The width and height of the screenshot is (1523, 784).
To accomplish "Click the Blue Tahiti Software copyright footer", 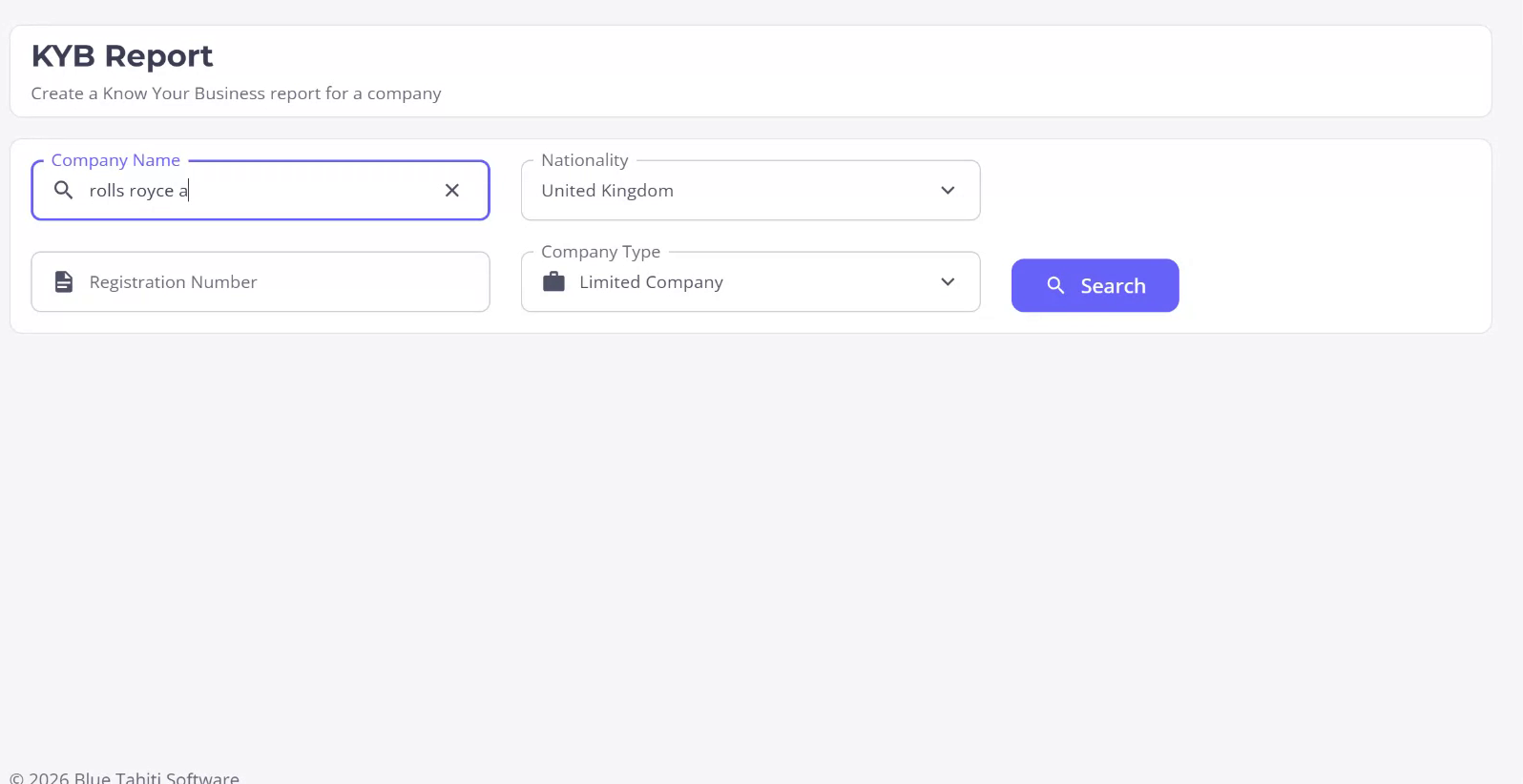I will point(124,776).
